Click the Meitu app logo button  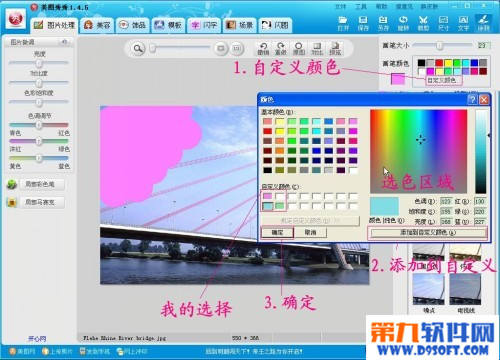16,19
